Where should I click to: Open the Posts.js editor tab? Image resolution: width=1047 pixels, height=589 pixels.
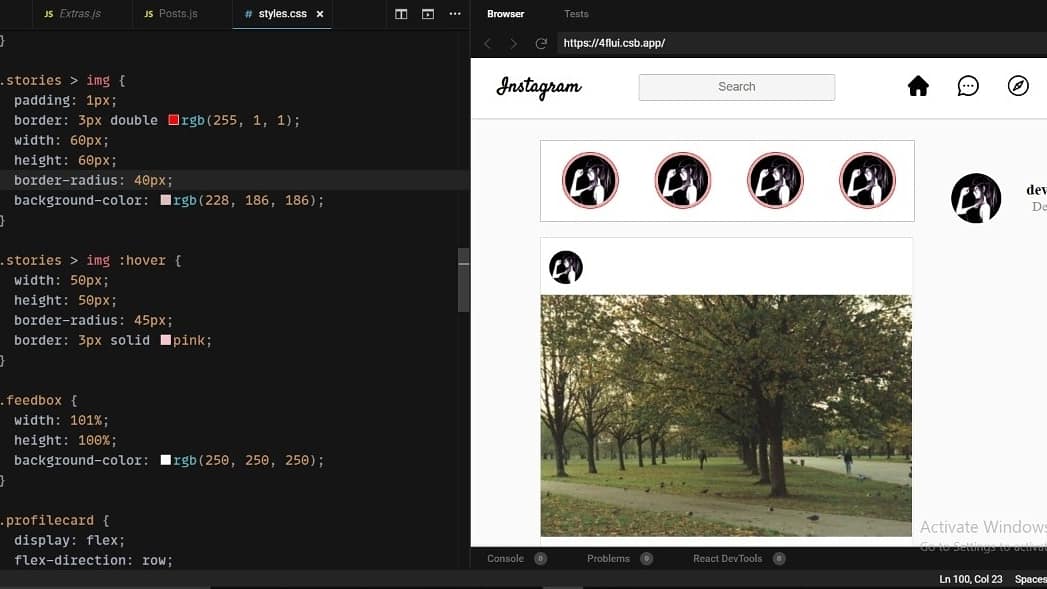(171, 13)
